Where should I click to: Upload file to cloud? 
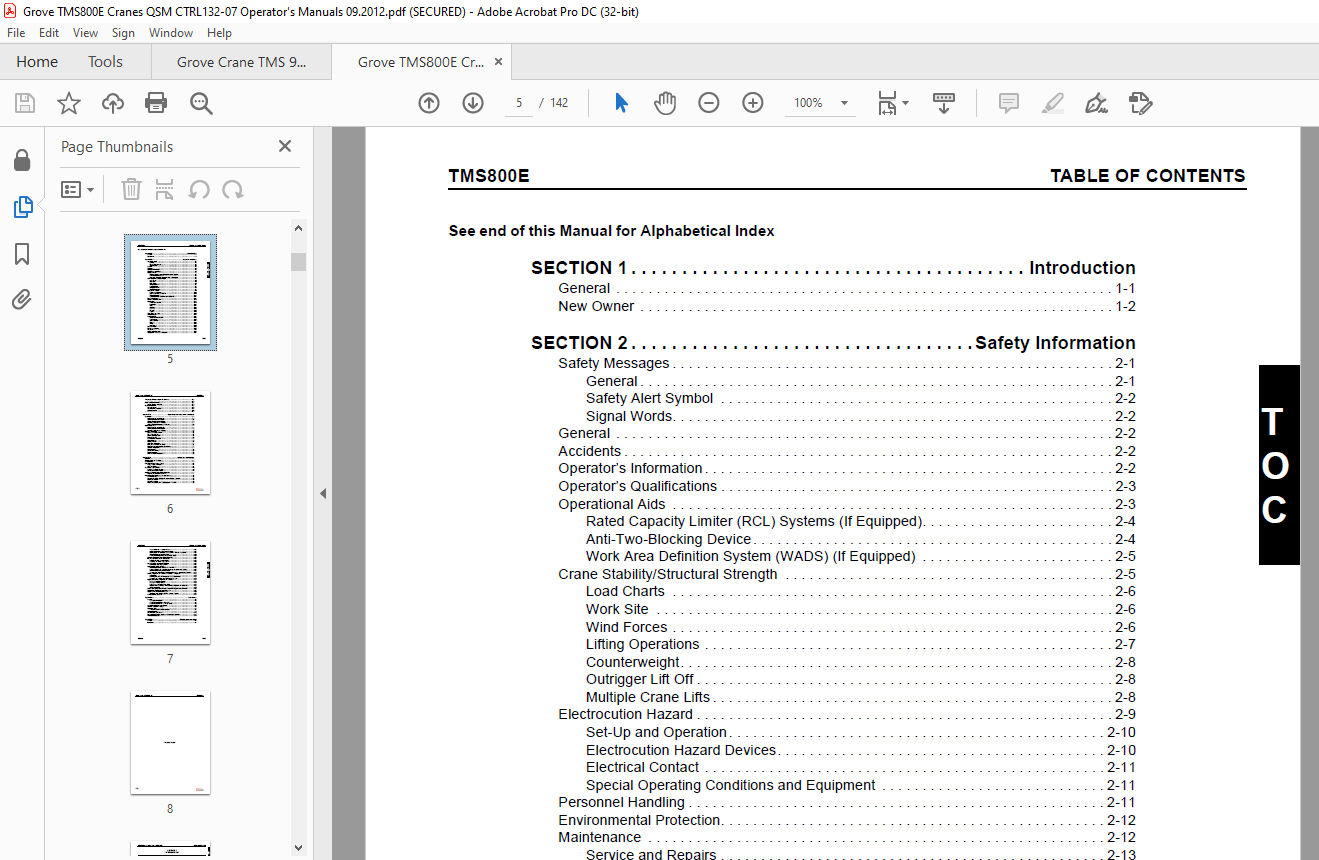click(x=113, y=103)
